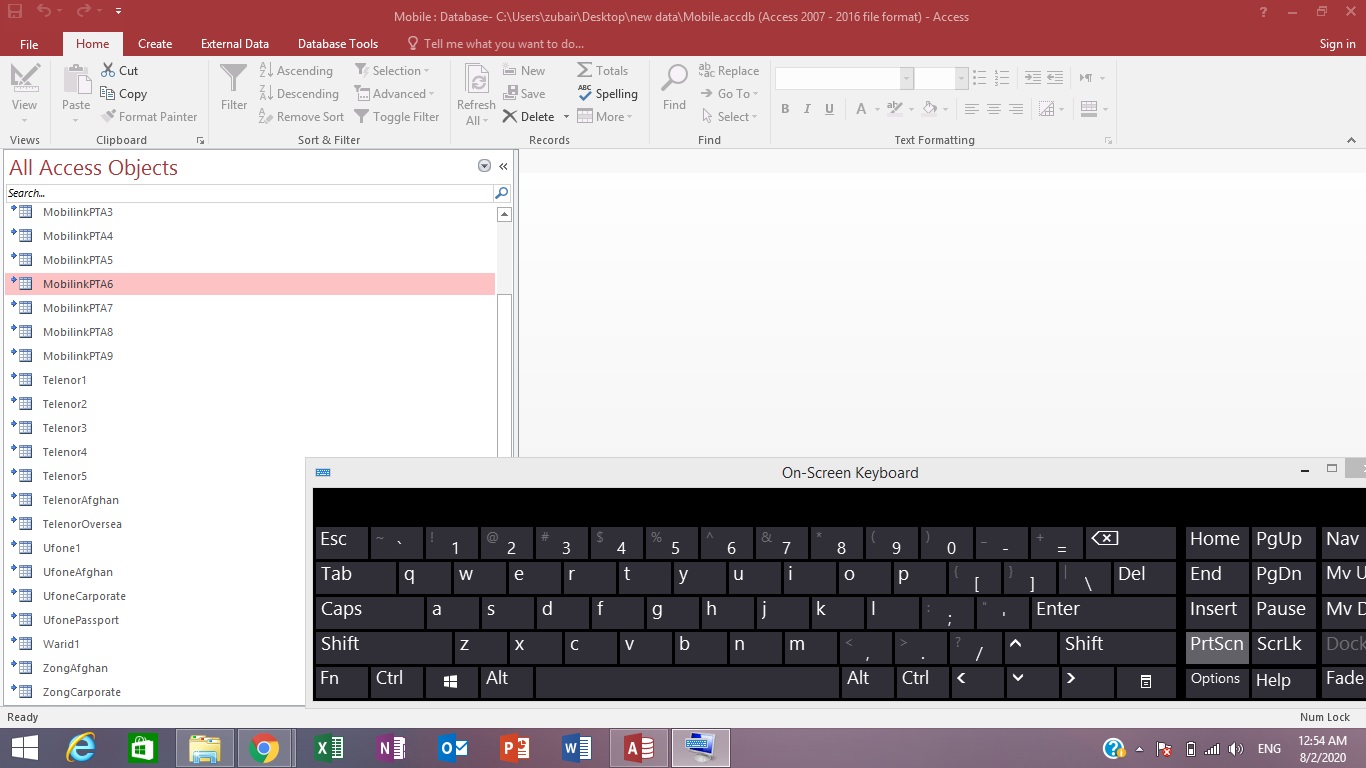
Task: Toggle left Shift key on On-Screen Keyboard
Action: coord(384,647)
